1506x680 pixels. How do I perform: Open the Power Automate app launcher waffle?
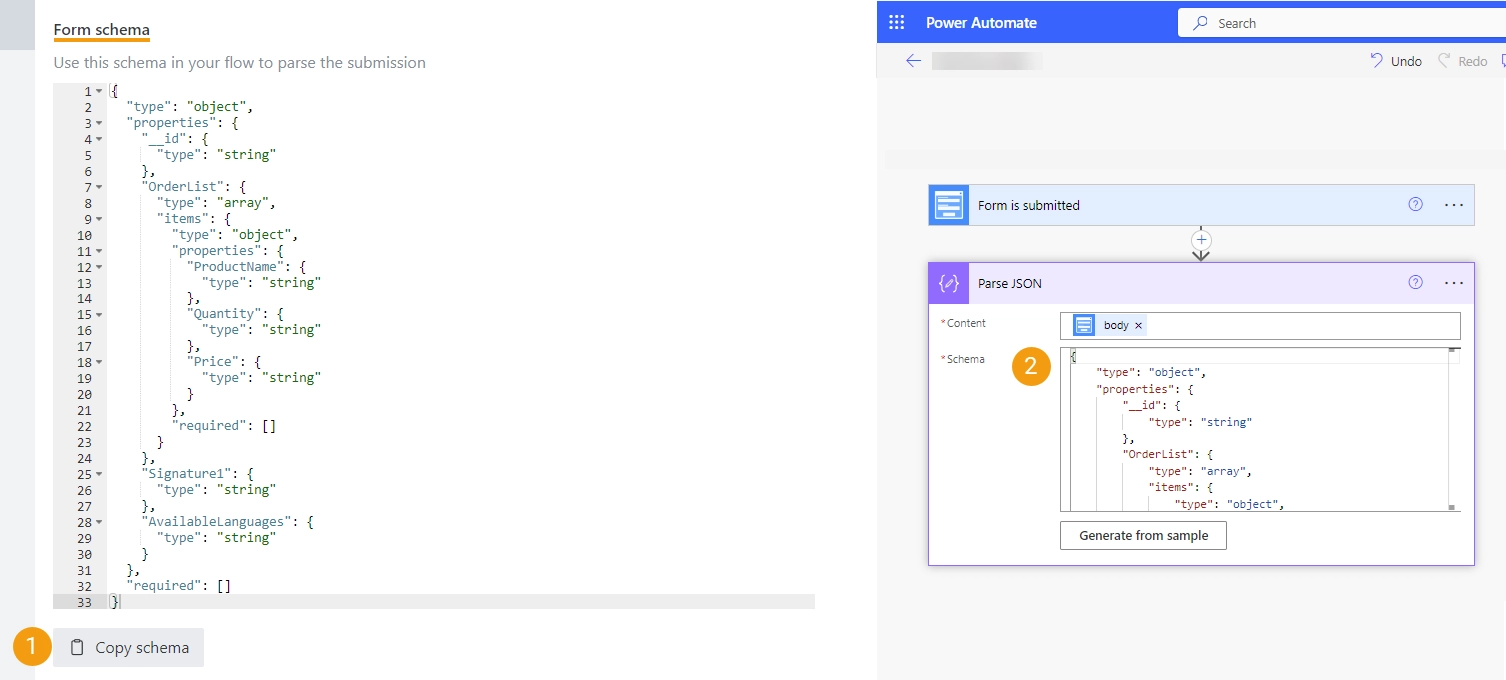(x=896, y=23)
